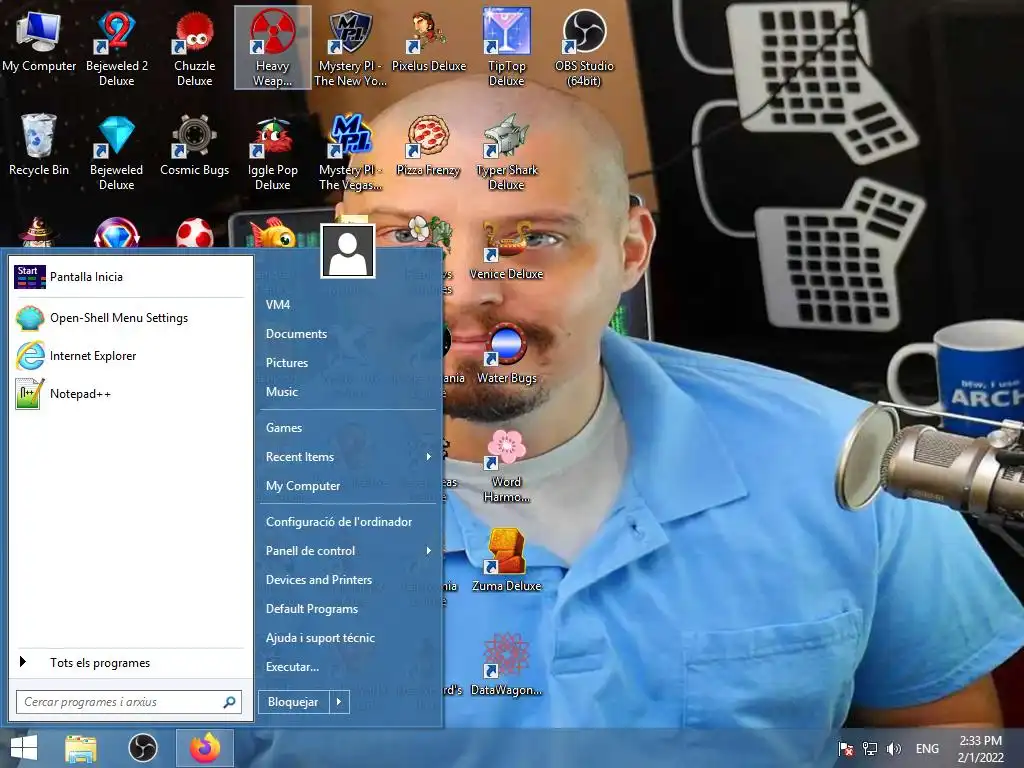Open Music from Start menu

click(x=347, y=392)
